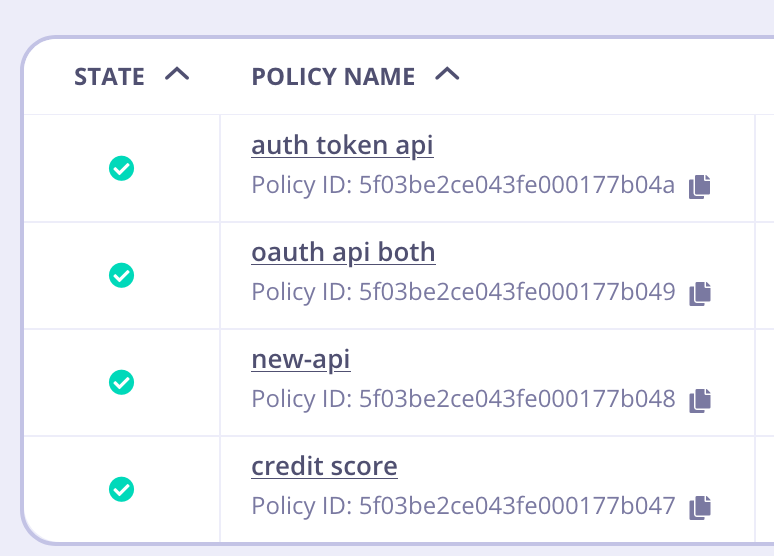
Task: Copy policy ID for auth token api
Action: pyautogui.click(x=700, y=186)
